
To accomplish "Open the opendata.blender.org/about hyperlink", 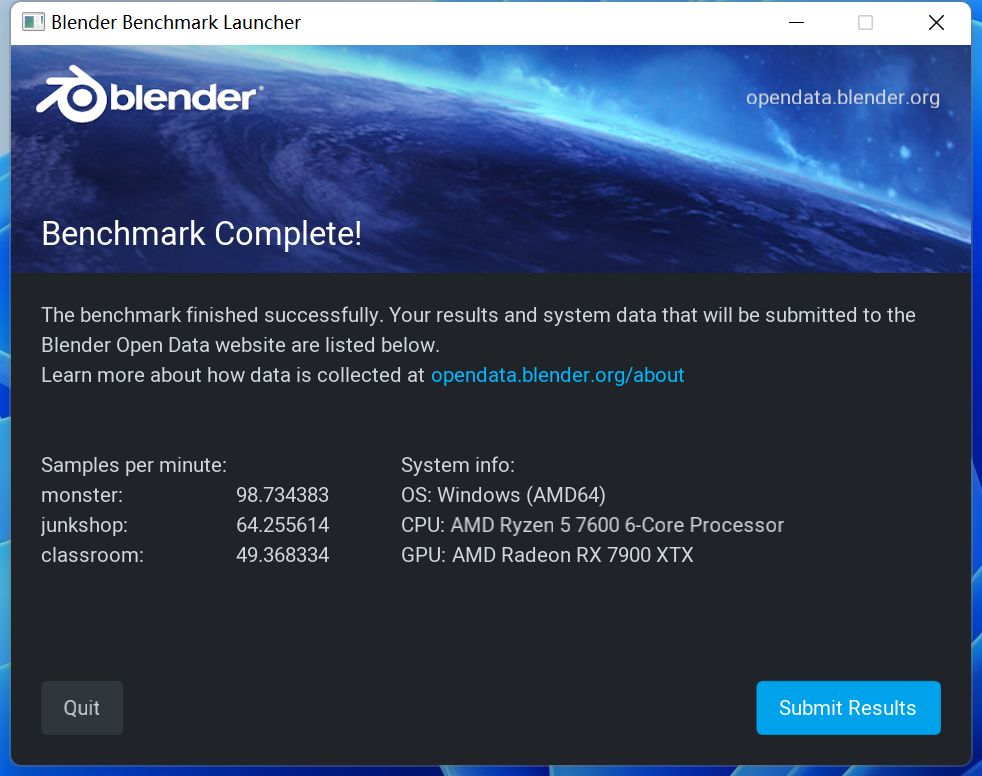I will click(x=557, y=375).
